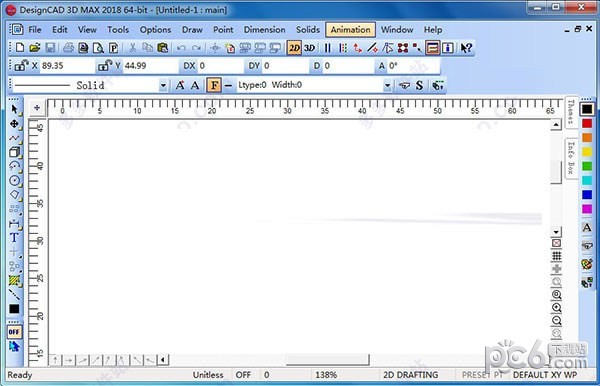600x386 pixels.
Task: Toggle the Y coordinate lock
Action: 104,66
